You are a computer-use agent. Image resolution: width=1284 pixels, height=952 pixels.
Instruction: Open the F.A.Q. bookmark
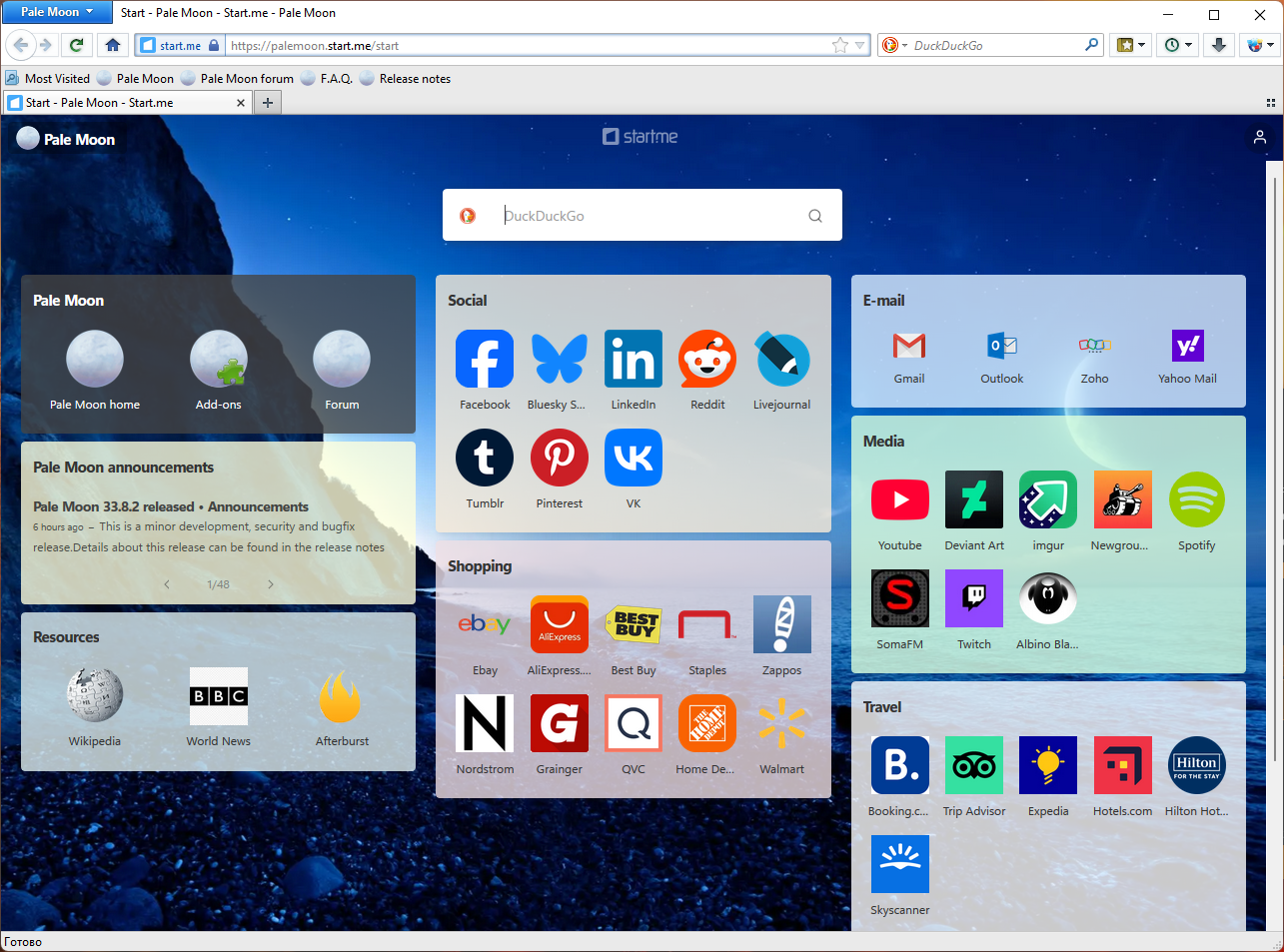tap(327, 79)
